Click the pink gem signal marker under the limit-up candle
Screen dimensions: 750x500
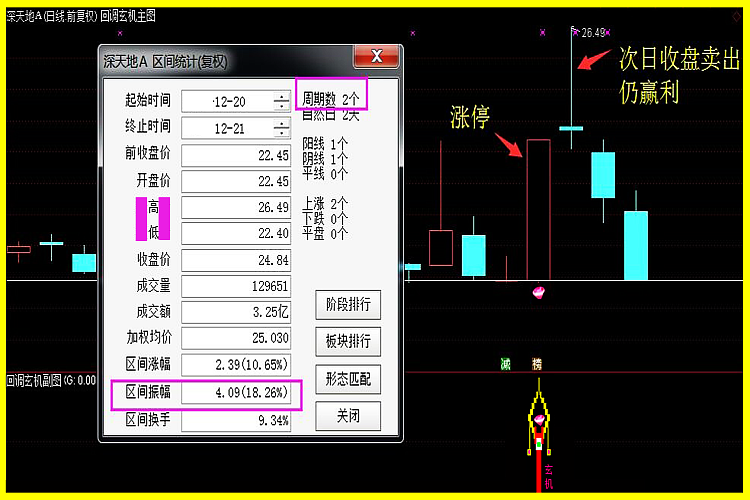[538, 292]
